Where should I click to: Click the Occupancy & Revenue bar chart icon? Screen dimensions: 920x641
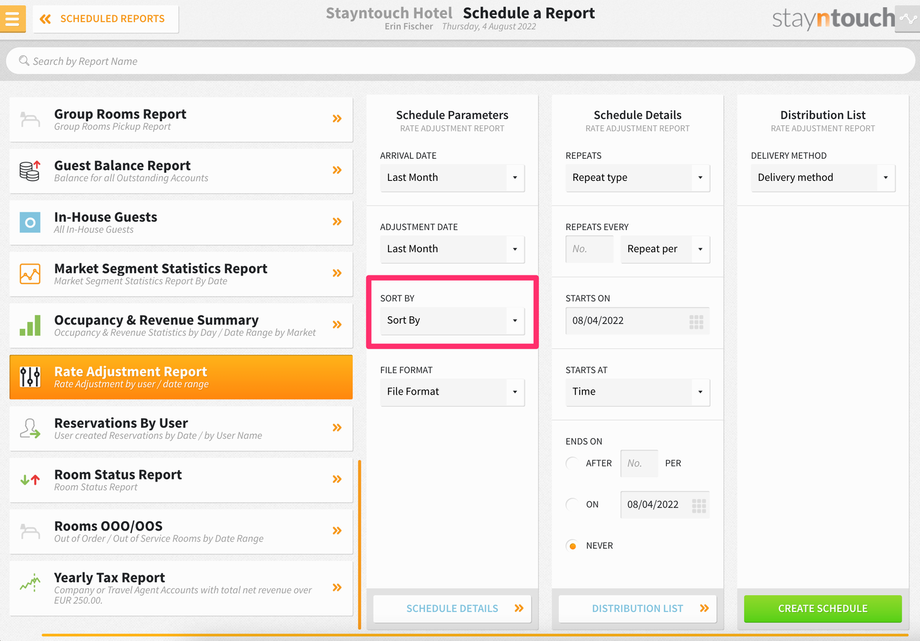(30, 325)
